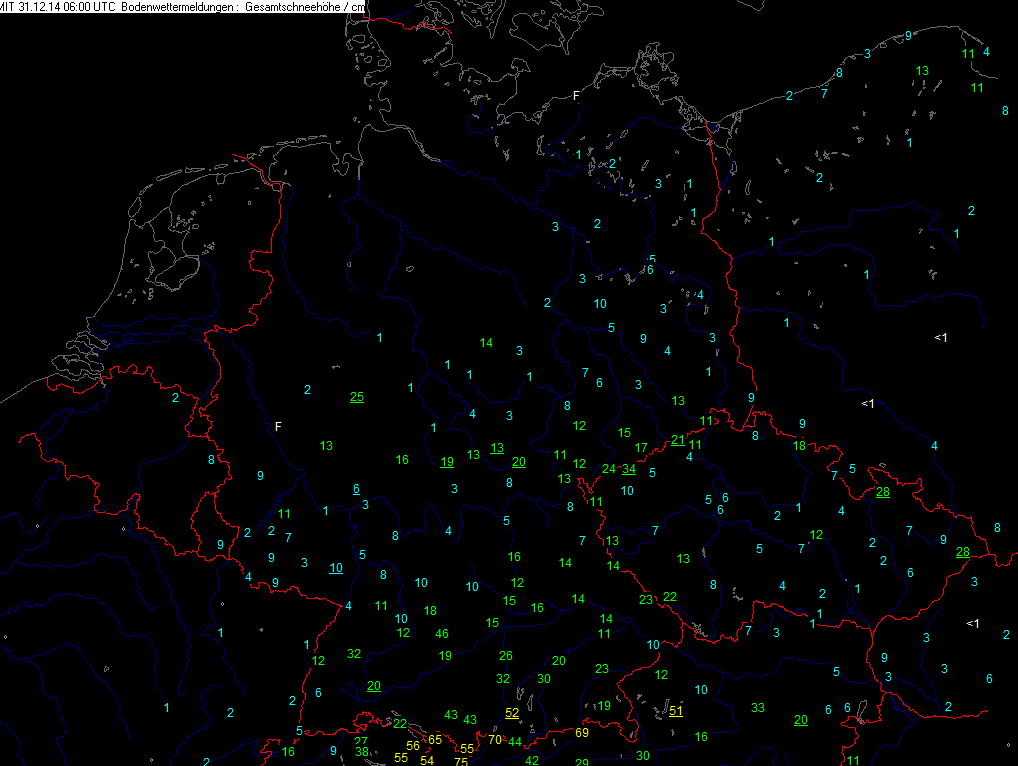Pick the yellow 65 station value
Image resolution: width=1018 pixels, height=766 pixels.
point(435,739)
